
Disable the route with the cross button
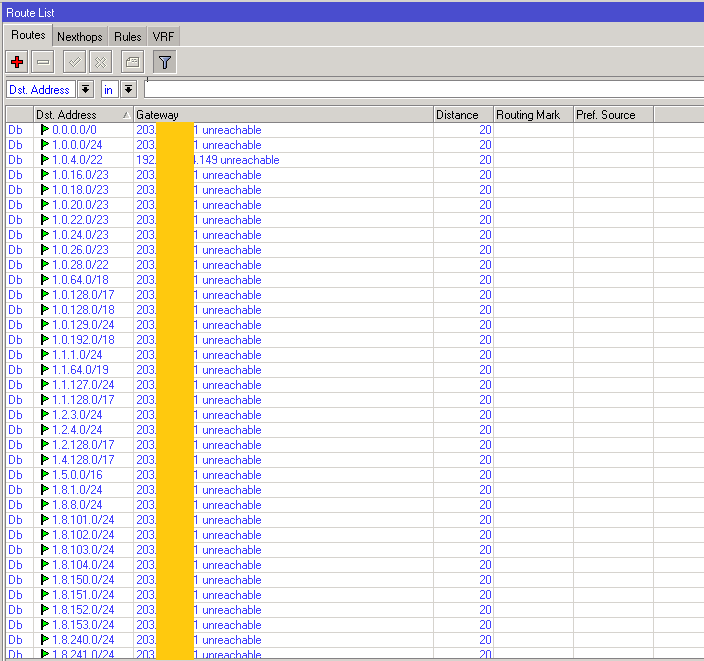[x=101, y=62]
